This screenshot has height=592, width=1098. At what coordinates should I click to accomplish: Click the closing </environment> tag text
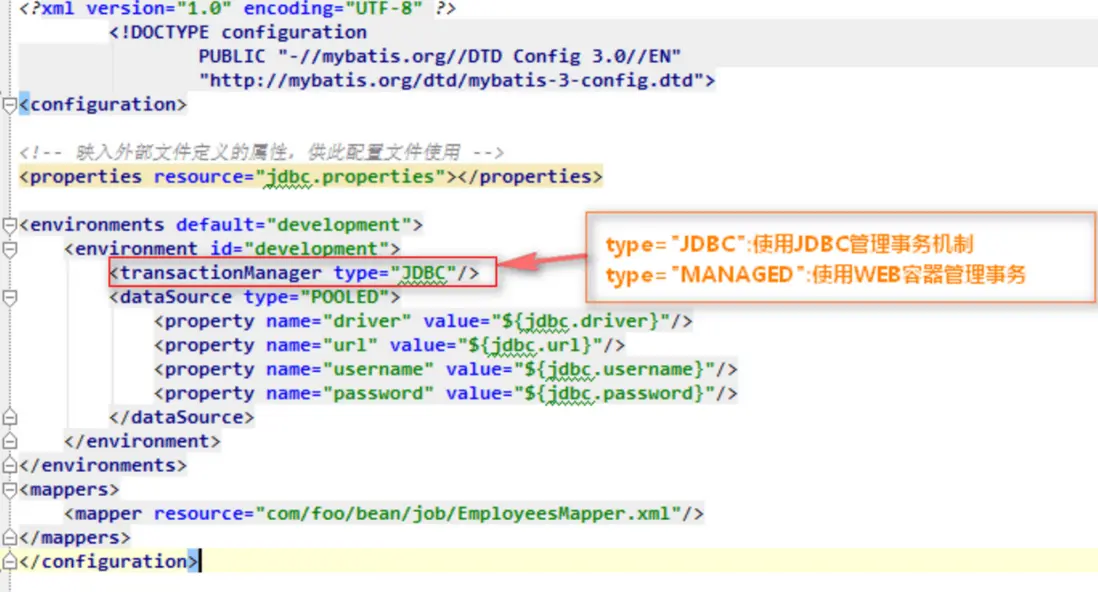(142, 441)
